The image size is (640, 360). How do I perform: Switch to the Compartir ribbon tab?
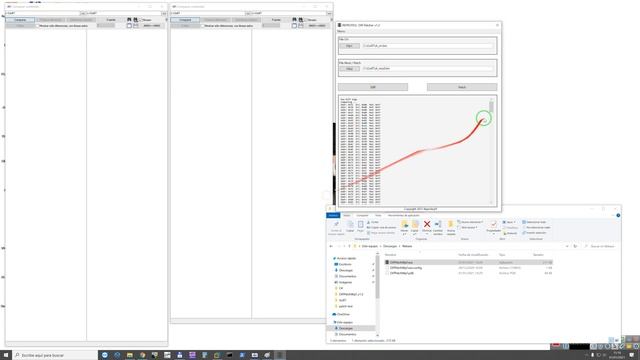pos(362,216)
